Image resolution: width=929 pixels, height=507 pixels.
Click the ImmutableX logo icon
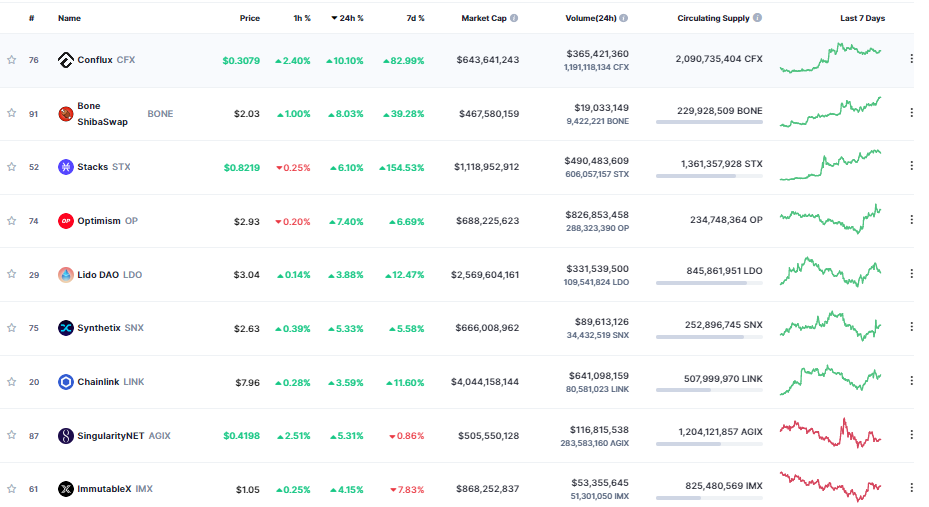point(66,489)
